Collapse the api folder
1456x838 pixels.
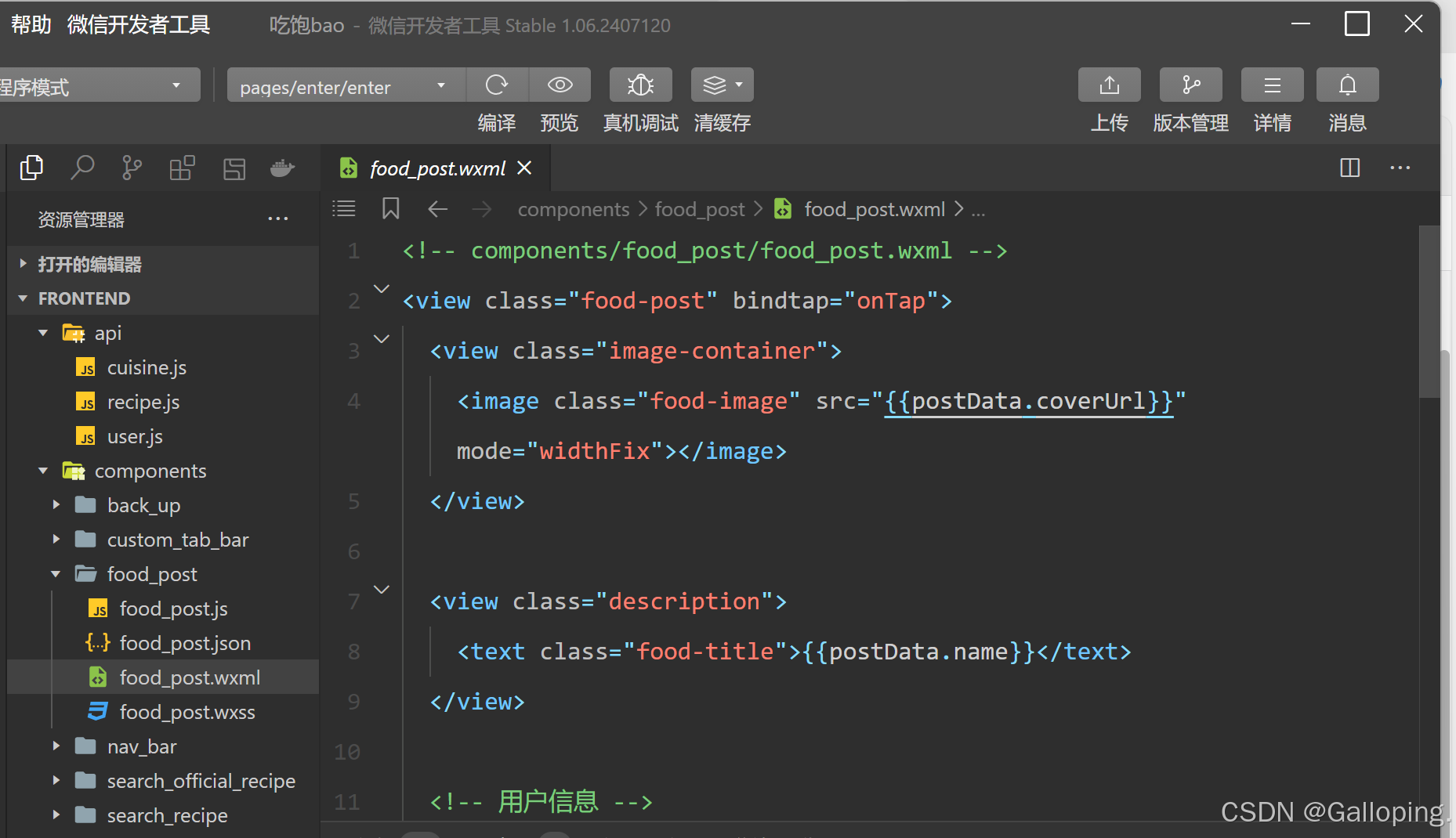tap(43, 333)
